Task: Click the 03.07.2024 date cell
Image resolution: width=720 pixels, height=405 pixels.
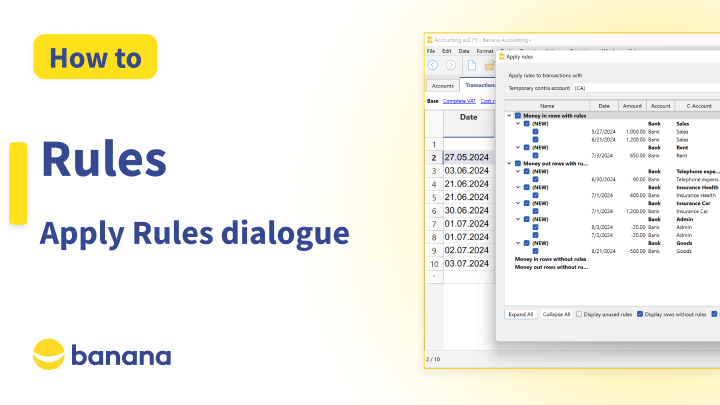Action: click(468, 264)
